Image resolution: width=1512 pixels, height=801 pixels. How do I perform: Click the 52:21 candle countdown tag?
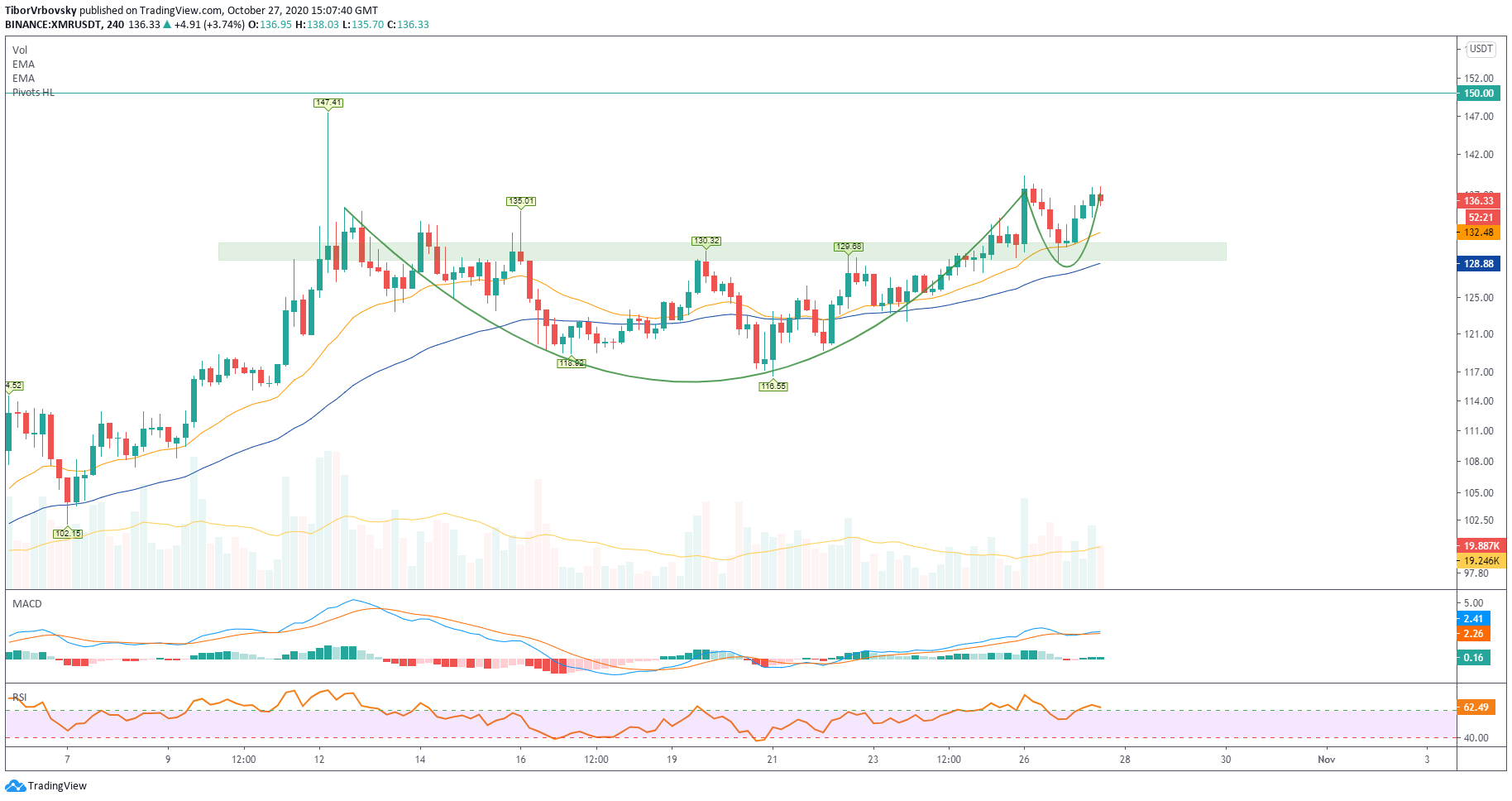tap(1481, 218)
